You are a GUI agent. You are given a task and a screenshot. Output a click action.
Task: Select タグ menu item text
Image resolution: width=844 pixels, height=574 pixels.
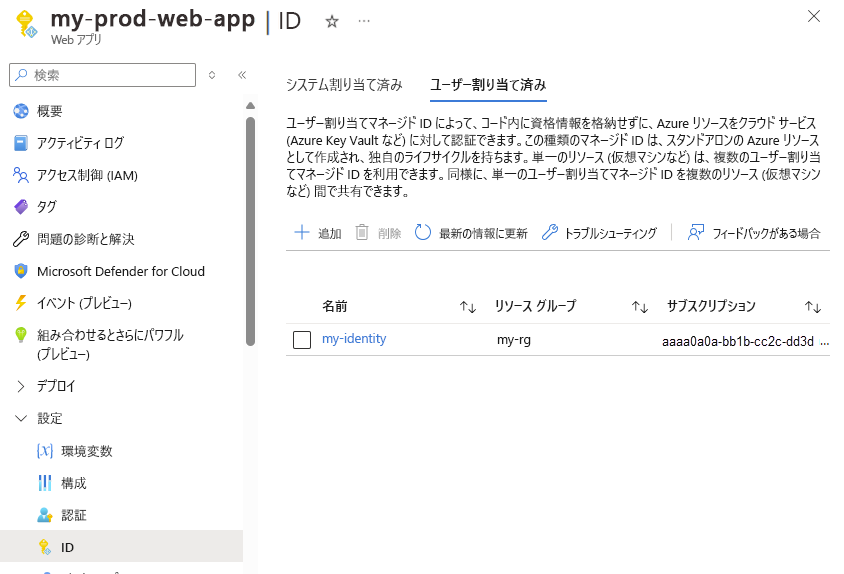pos(46,207)
